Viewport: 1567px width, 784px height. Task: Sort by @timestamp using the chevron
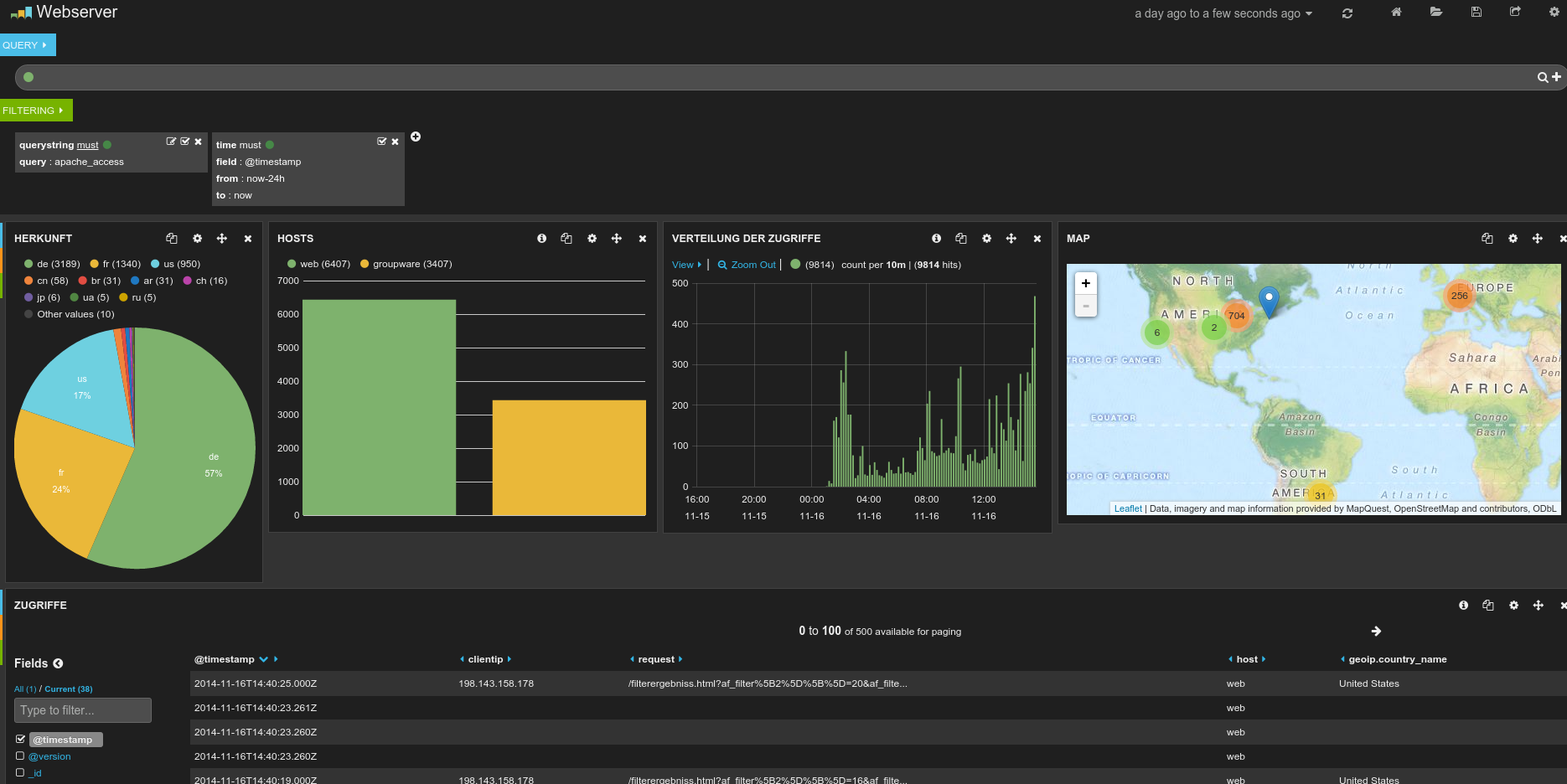264,659
